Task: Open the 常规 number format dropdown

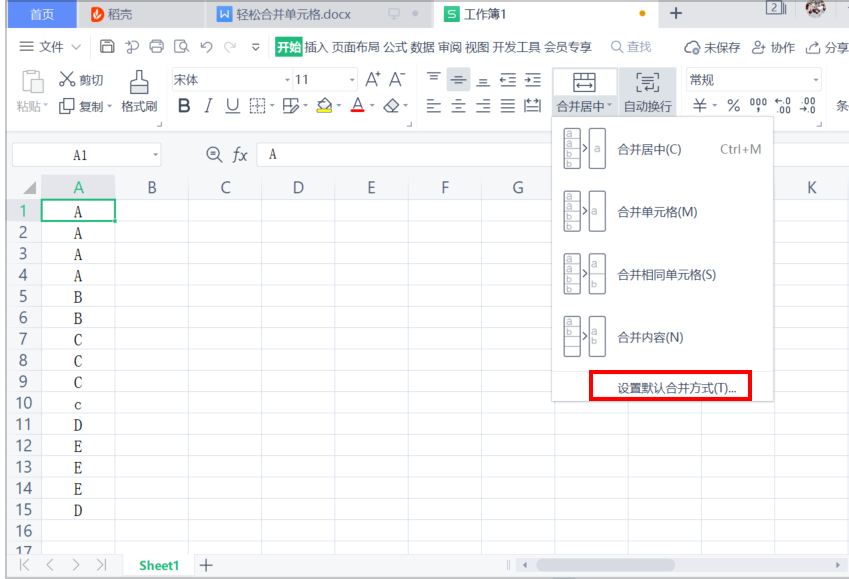Action: pos(815,80)
